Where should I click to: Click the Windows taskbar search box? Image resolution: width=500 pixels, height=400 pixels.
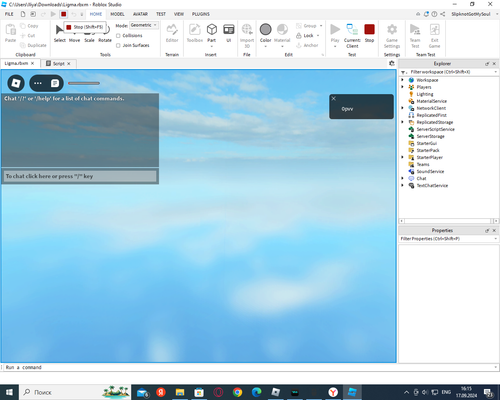point(75,392)
